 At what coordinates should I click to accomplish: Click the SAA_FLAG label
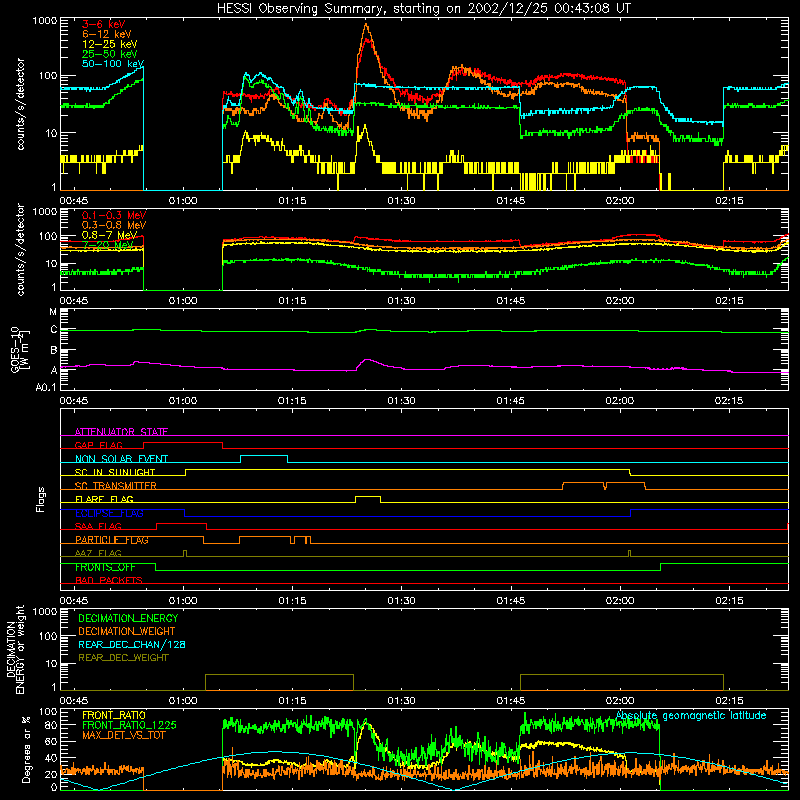point(98,526)
